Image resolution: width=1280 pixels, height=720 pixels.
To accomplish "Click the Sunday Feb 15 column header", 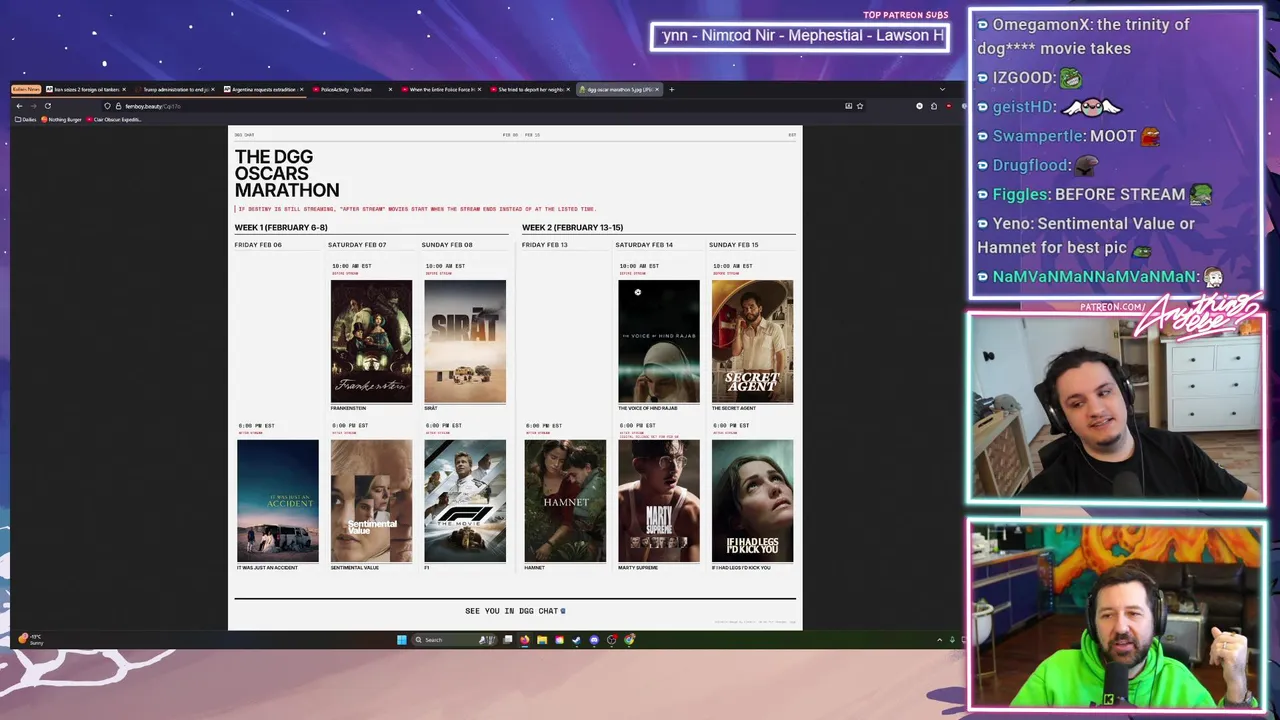I will click(733, 245).
